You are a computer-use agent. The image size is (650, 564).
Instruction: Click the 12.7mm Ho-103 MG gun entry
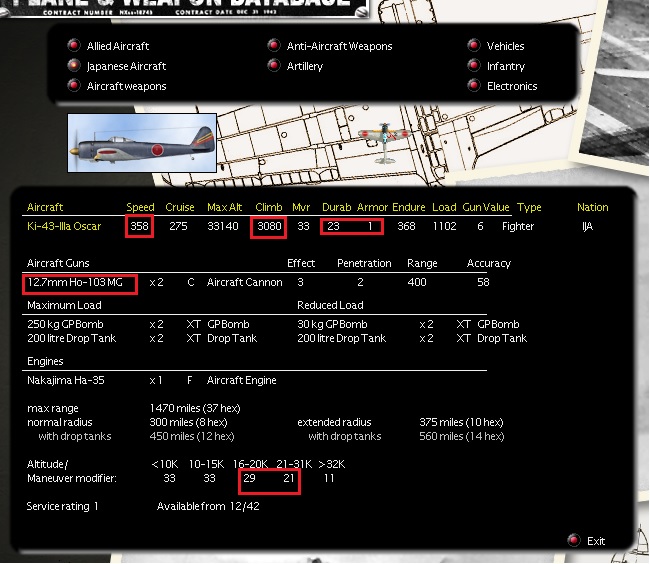(75, 282)
